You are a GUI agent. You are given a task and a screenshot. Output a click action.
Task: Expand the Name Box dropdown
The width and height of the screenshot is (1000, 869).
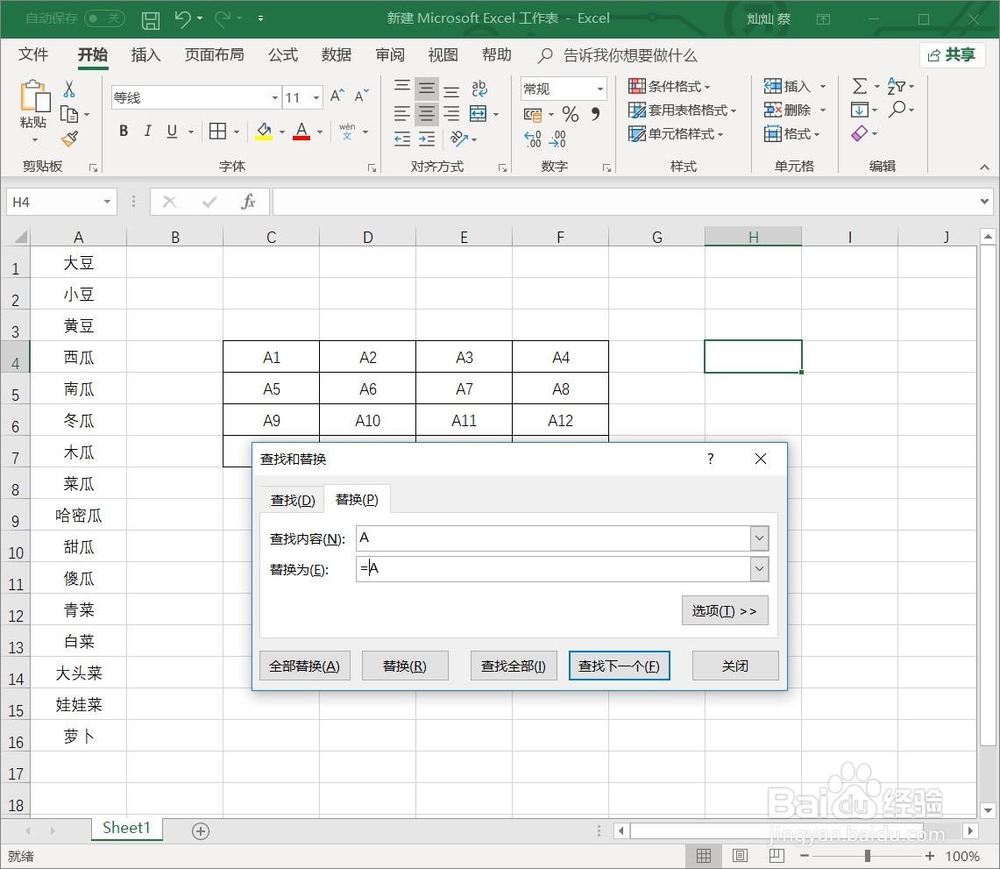coord(107,202)
